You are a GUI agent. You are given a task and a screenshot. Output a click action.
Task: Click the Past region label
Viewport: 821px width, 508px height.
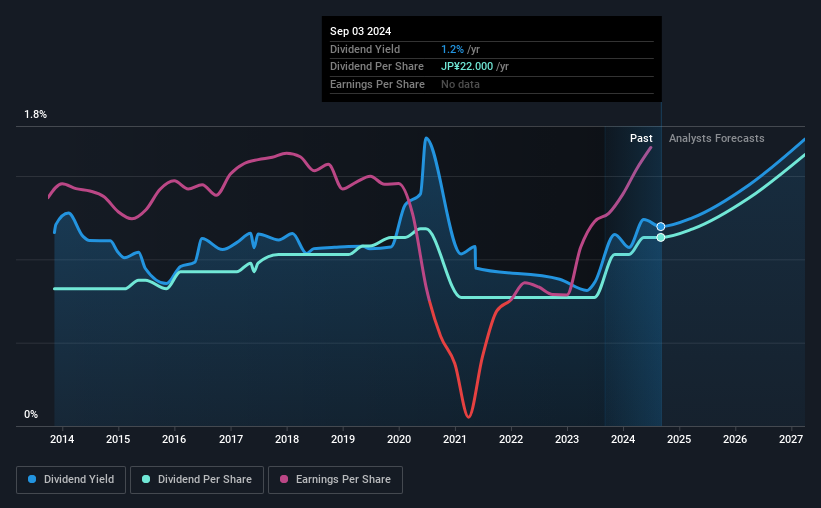tap(641, 138)
